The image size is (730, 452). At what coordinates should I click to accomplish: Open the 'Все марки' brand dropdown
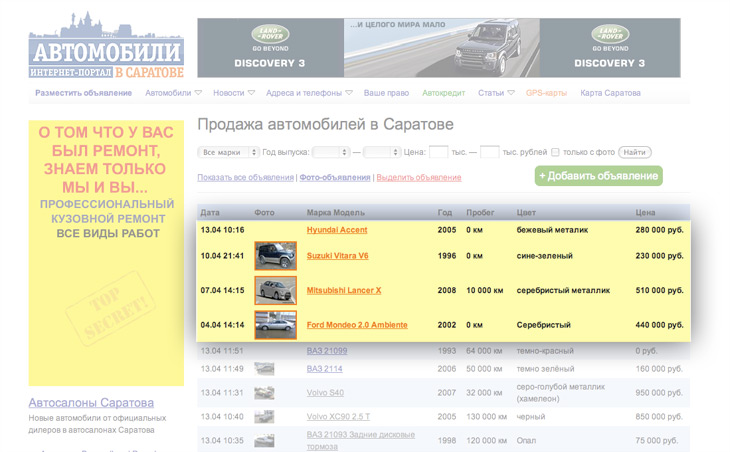pyautogui.click(x=227, y=152)
